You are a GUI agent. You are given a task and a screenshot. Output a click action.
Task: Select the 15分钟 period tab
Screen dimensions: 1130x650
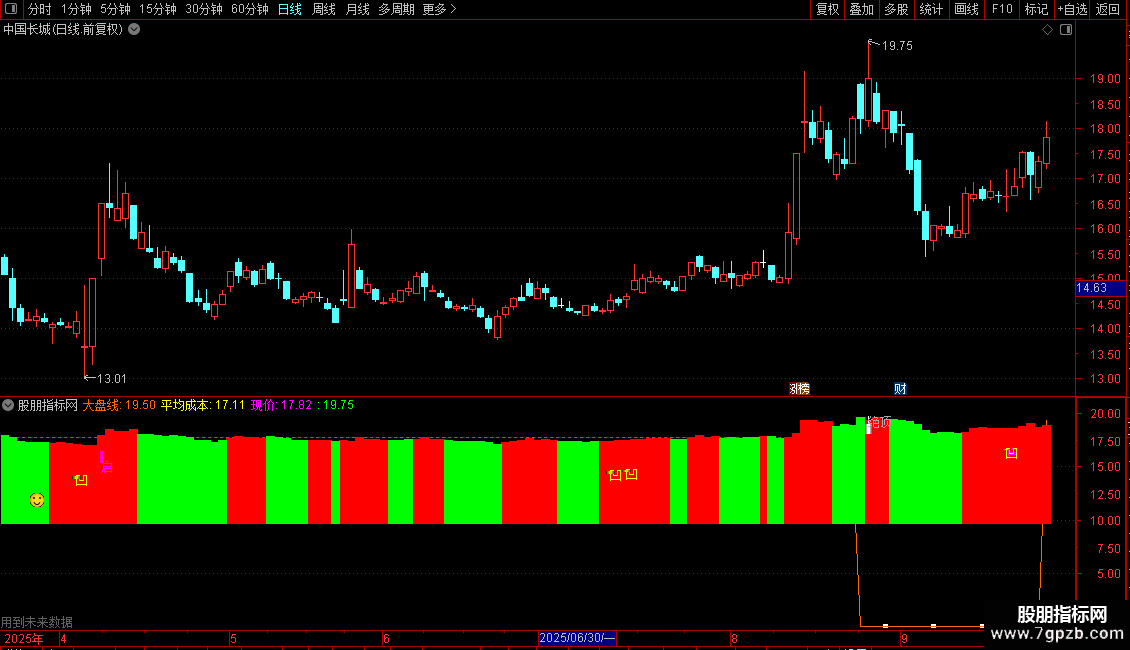157,9
